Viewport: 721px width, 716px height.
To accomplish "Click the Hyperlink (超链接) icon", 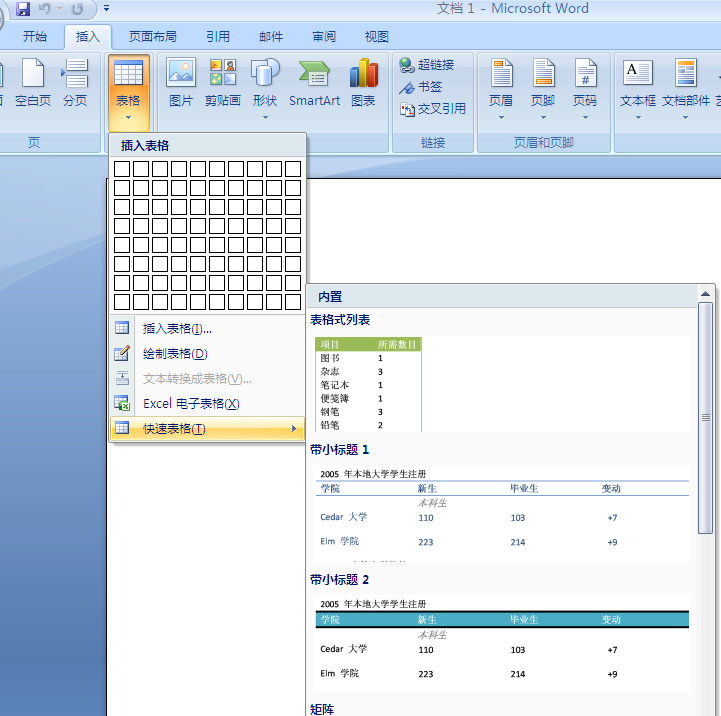I will coord(427,65).
